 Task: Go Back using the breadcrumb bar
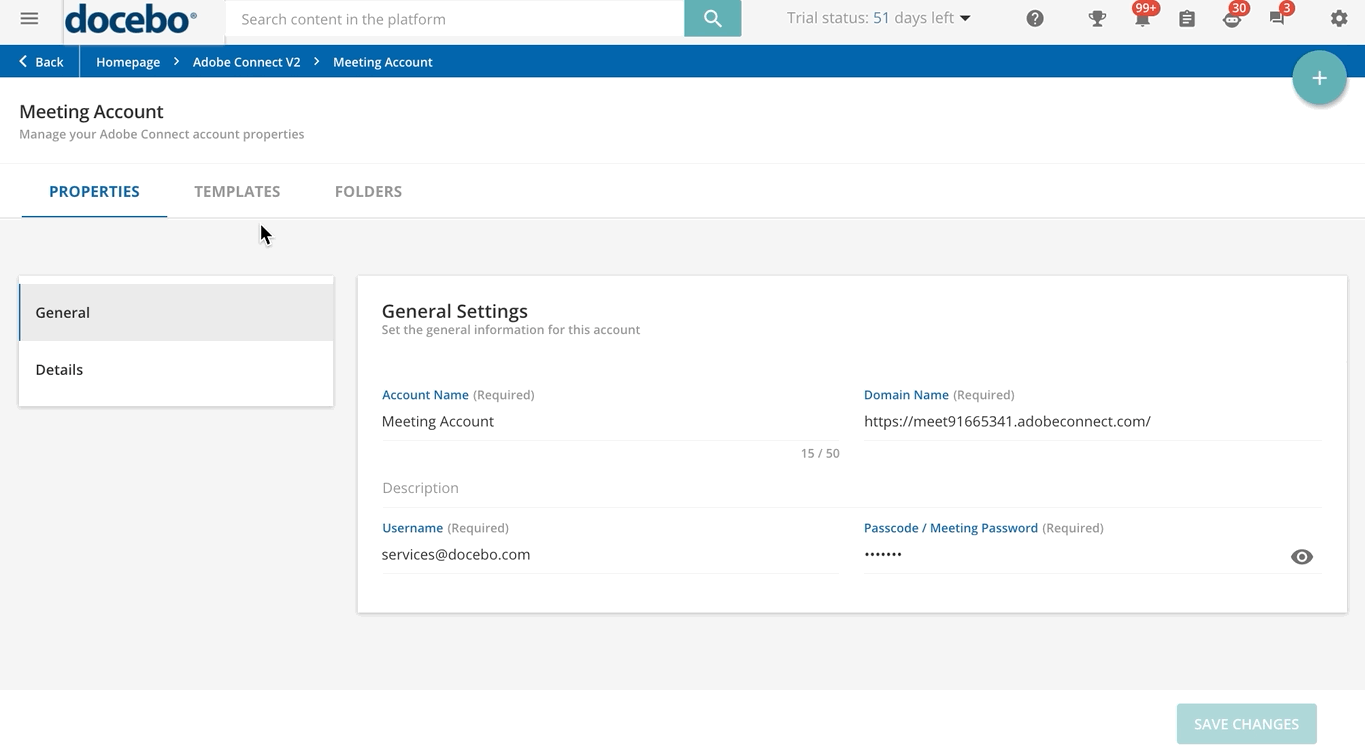tap(41, 62)
